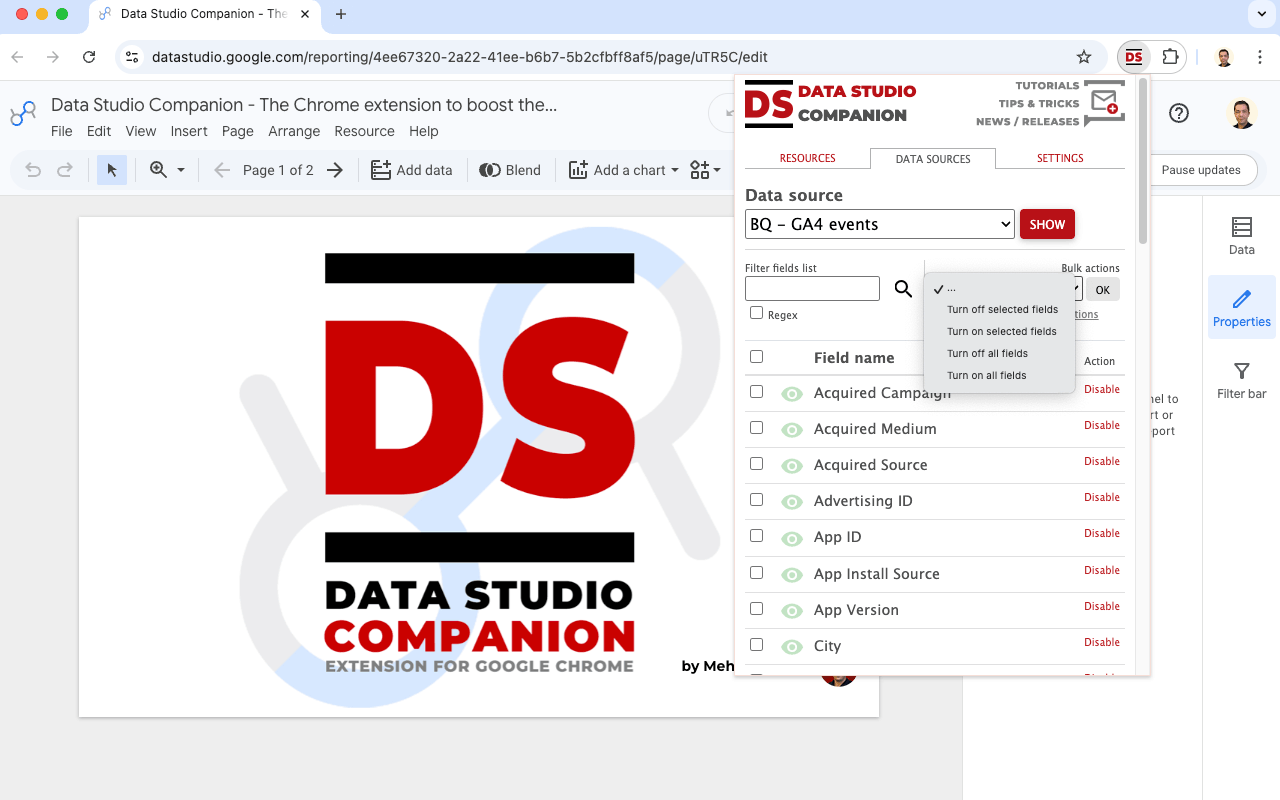This screenshot has height=800, width=1280.
Task: Open the Properties panel pencil icon
Action: coord(1242,308)
